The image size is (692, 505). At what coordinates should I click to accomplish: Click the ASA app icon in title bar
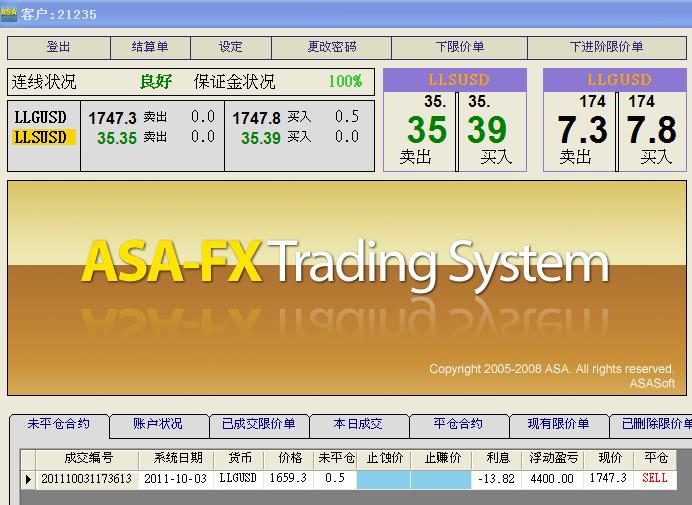[8, 14]
